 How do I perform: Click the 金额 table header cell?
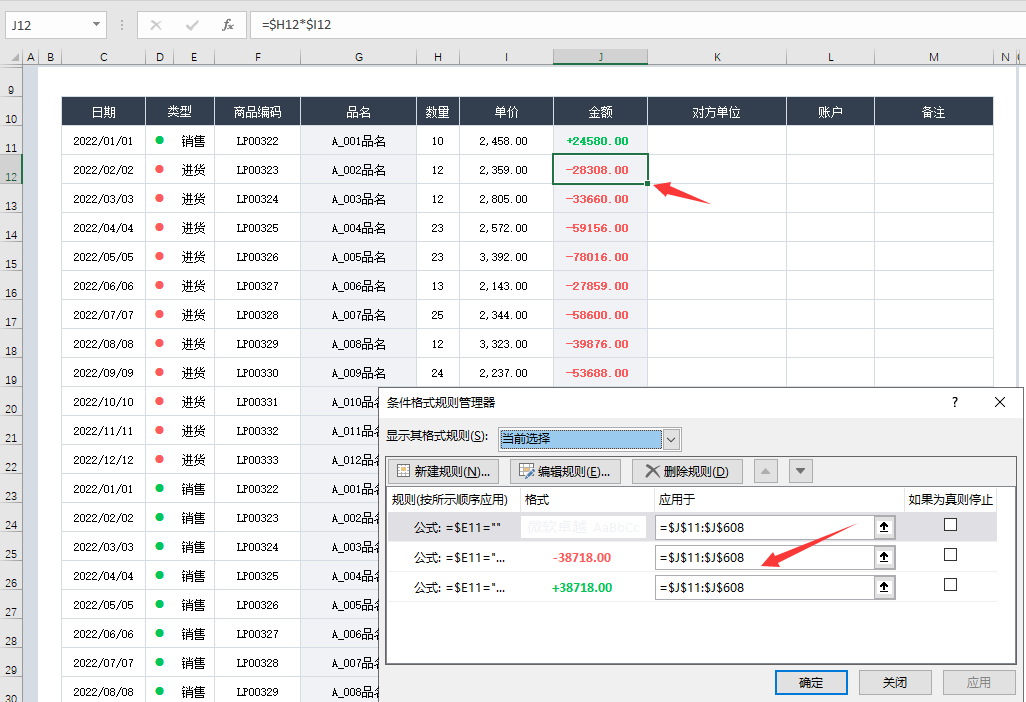(x=600, y=112)
